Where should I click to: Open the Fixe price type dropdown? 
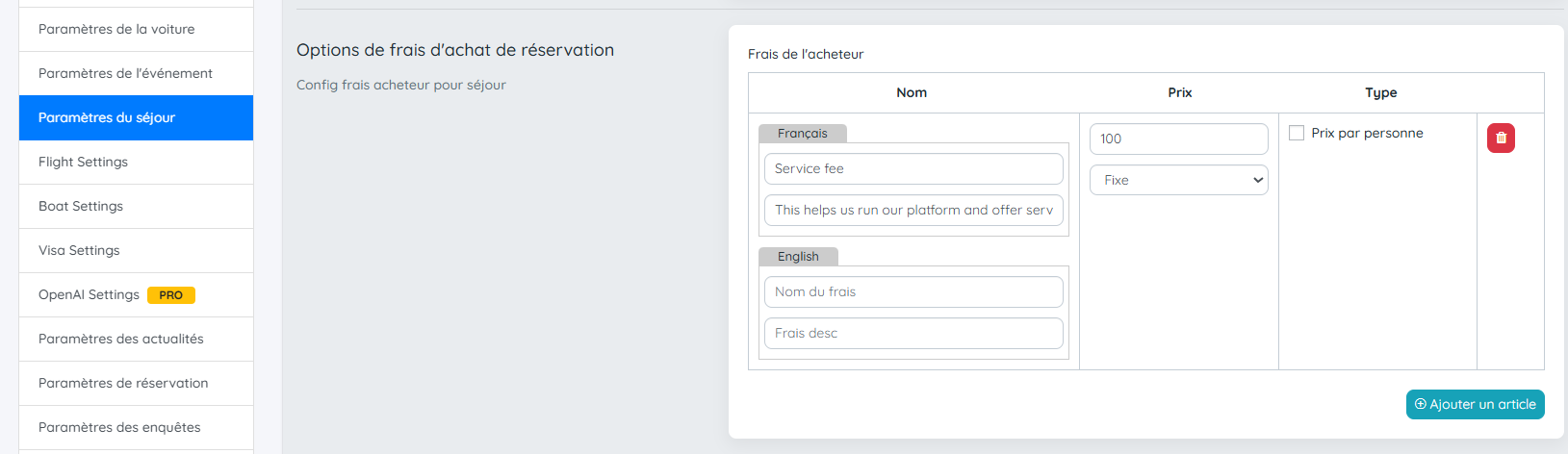1178,180
